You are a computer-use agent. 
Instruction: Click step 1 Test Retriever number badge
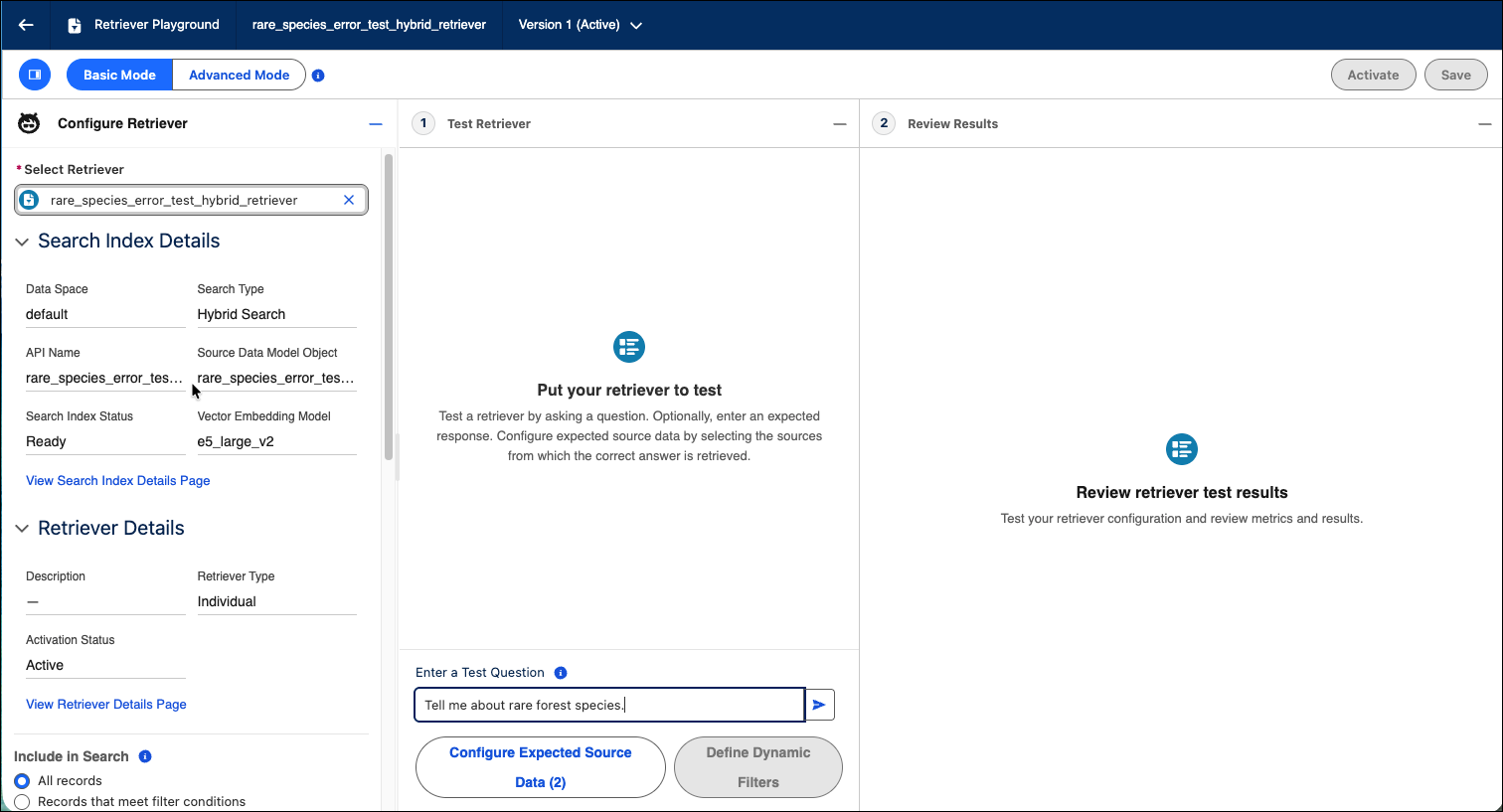tap(423, 123)
